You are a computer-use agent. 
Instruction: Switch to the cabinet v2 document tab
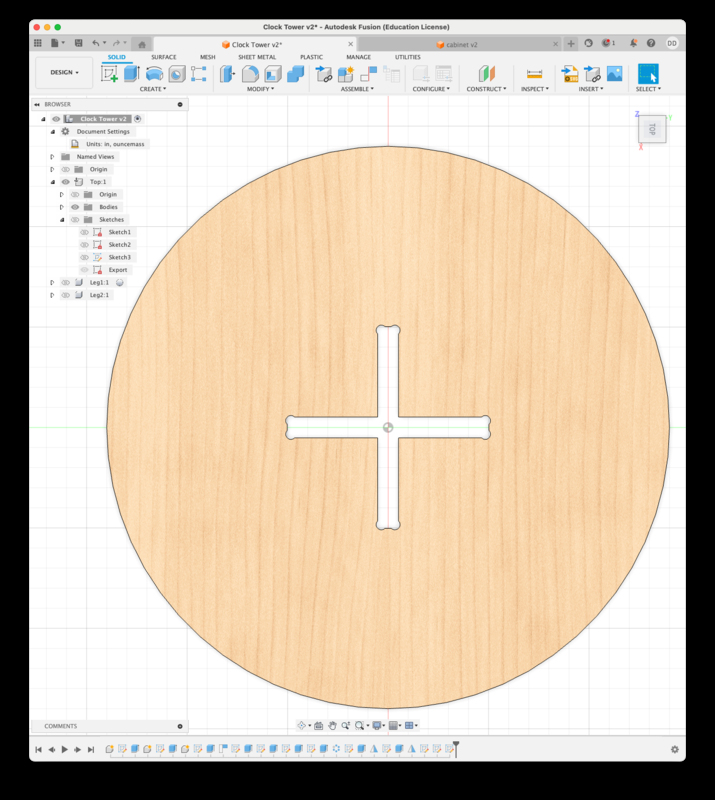click(457, 44)
